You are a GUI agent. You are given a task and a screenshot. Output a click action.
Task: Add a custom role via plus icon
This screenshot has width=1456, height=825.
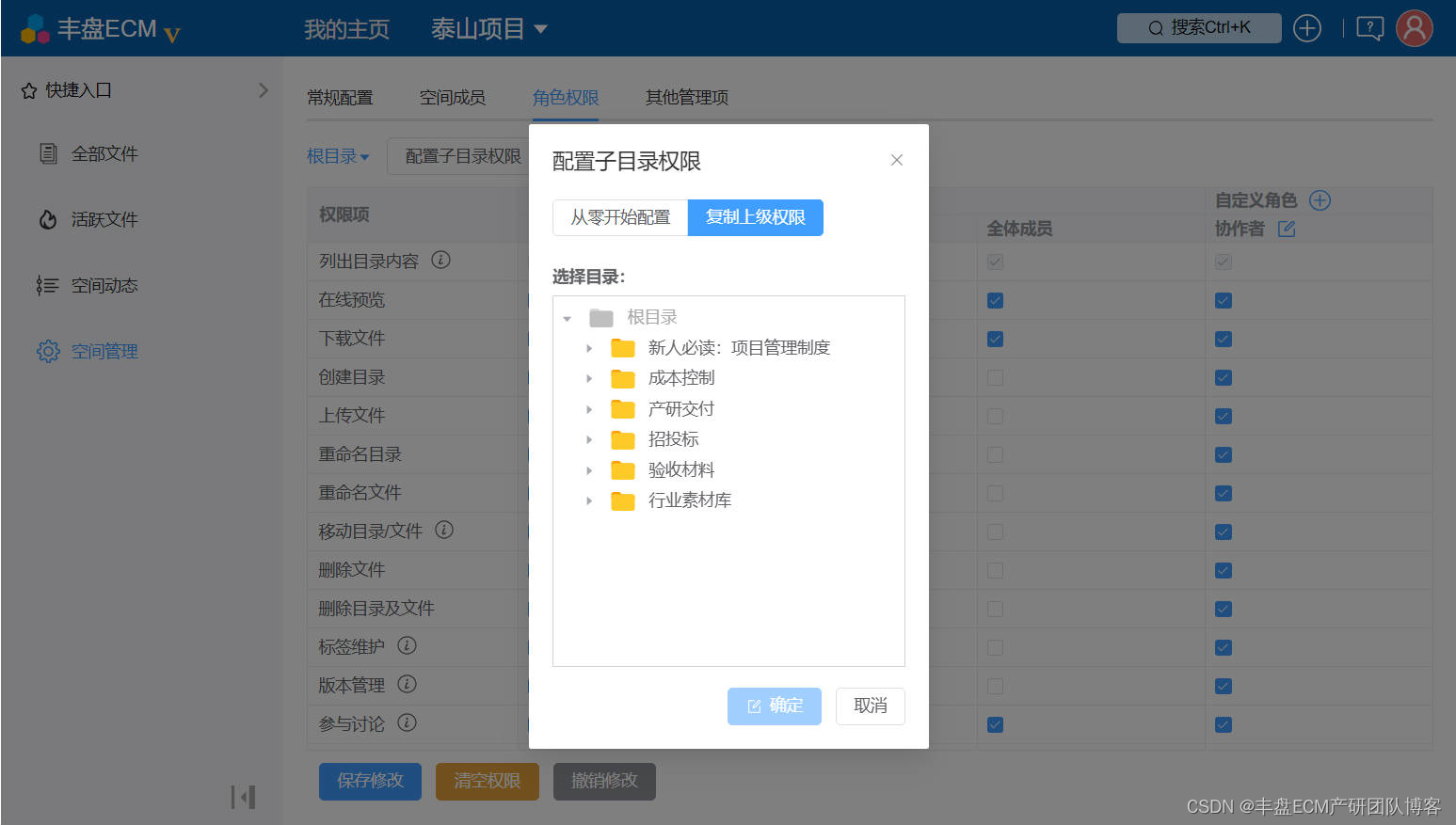point(1320,200)
